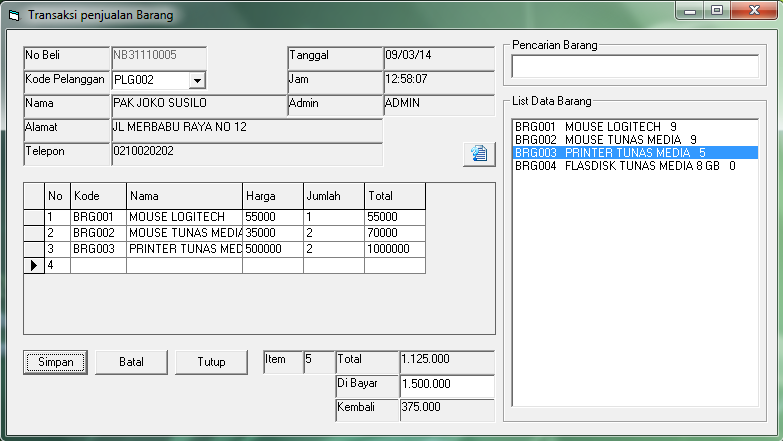Click grid Nama cell in row 2

tap(184, 233)
